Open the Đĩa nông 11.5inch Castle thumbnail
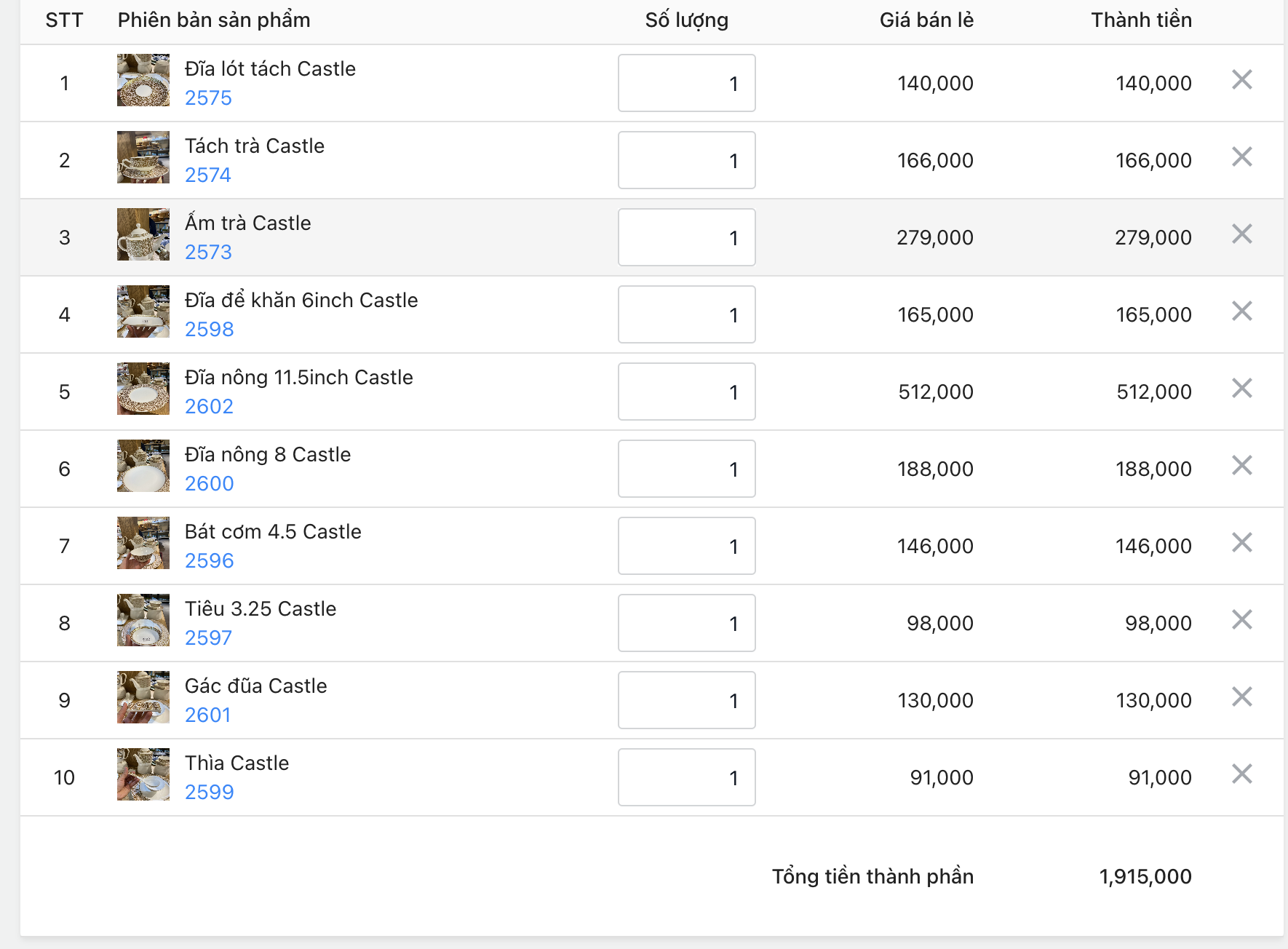Viewport: 1288px width, 949px height. 143,389
